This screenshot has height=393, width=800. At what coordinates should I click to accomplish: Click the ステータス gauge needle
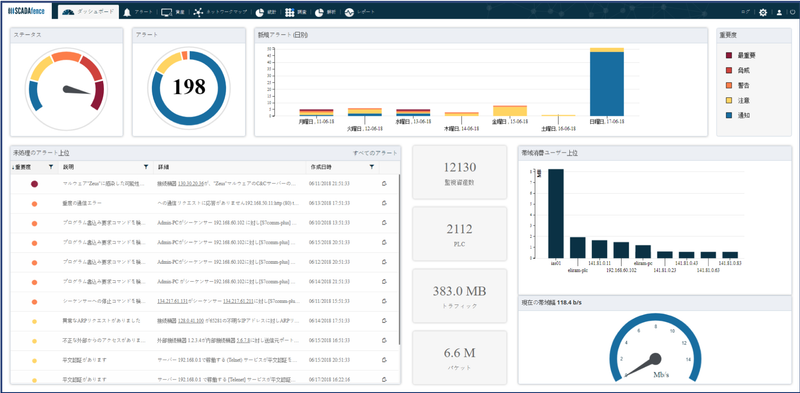click(77, 90)
